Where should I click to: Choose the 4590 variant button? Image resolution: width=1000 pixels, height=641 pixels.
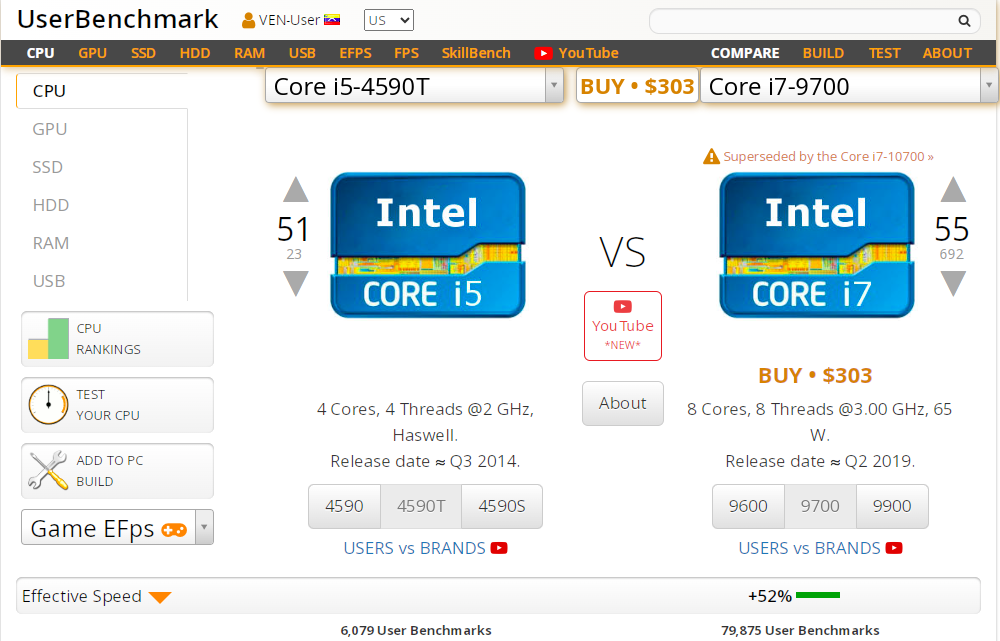point(344,506)
